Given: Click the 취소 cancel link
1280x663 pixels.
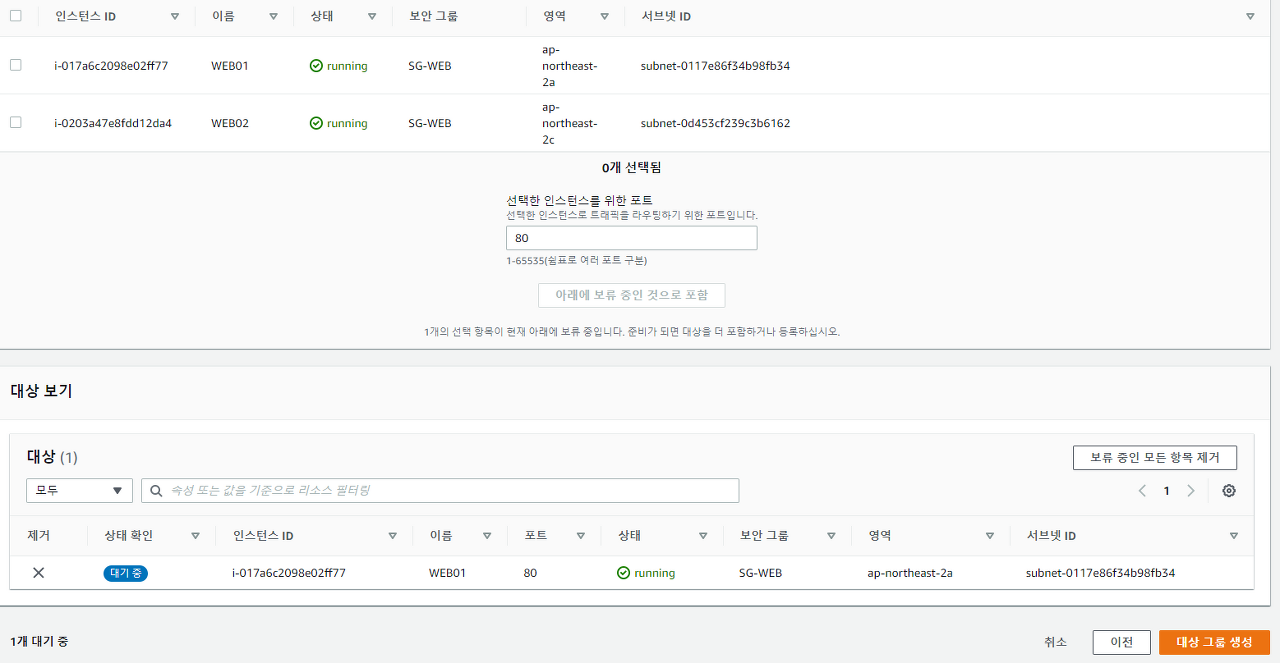Looking at the screenshot, I should click(1055, 642).
